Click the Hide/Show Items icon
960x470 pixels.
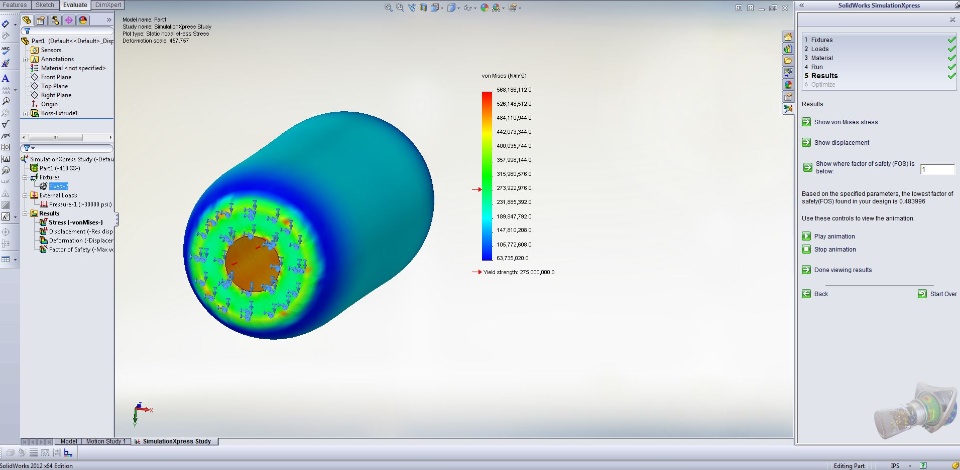468,7
